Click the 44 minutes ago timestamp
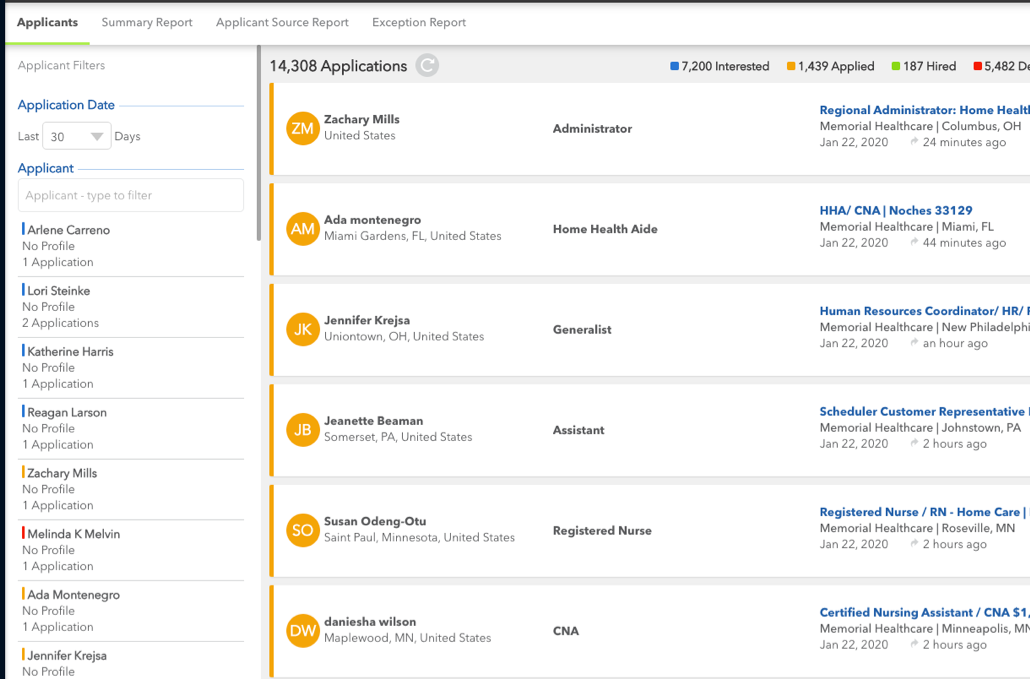Image resolution: width=1030 pixels, height=679 pixels. [x=964, y=243]
